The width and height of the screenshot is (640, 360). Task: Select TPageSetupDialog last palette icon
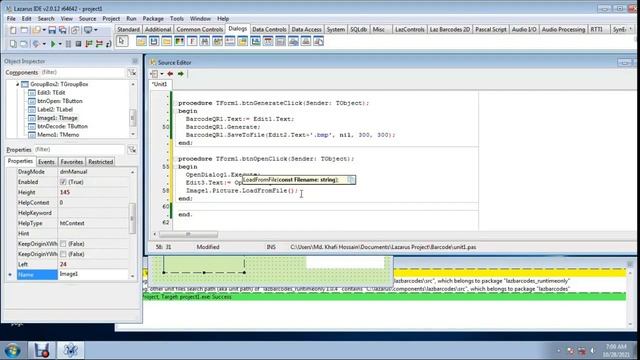(x=318, y=41)
